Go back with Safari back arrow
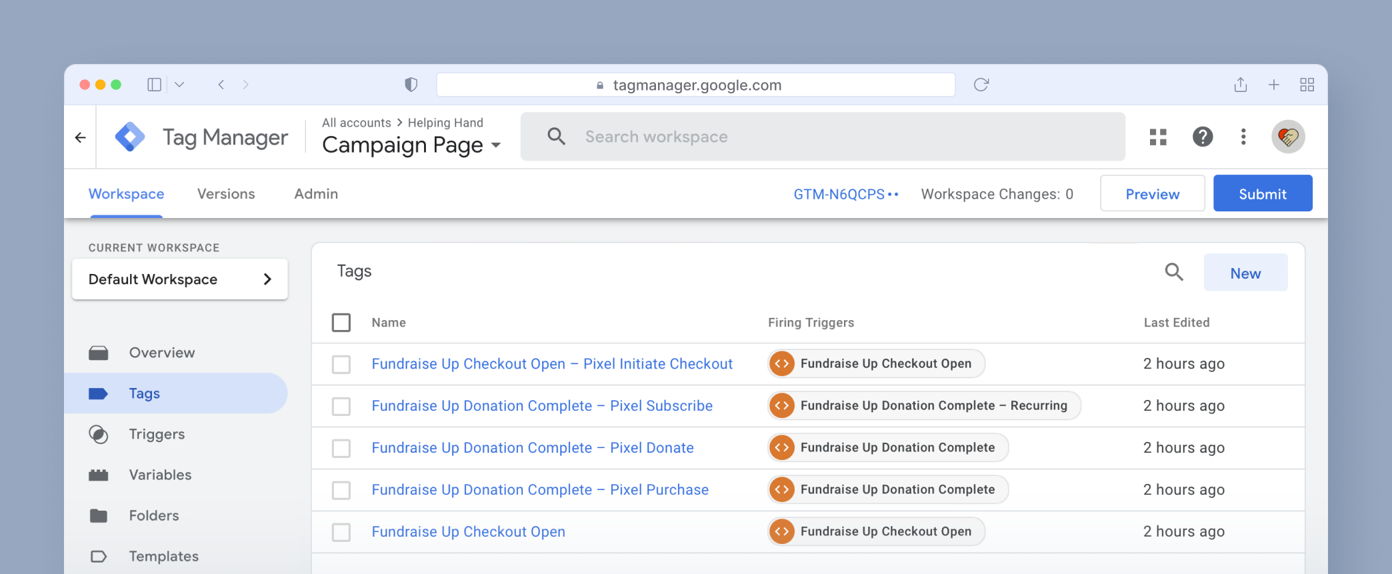1392x574 pixels. (221, 85)
